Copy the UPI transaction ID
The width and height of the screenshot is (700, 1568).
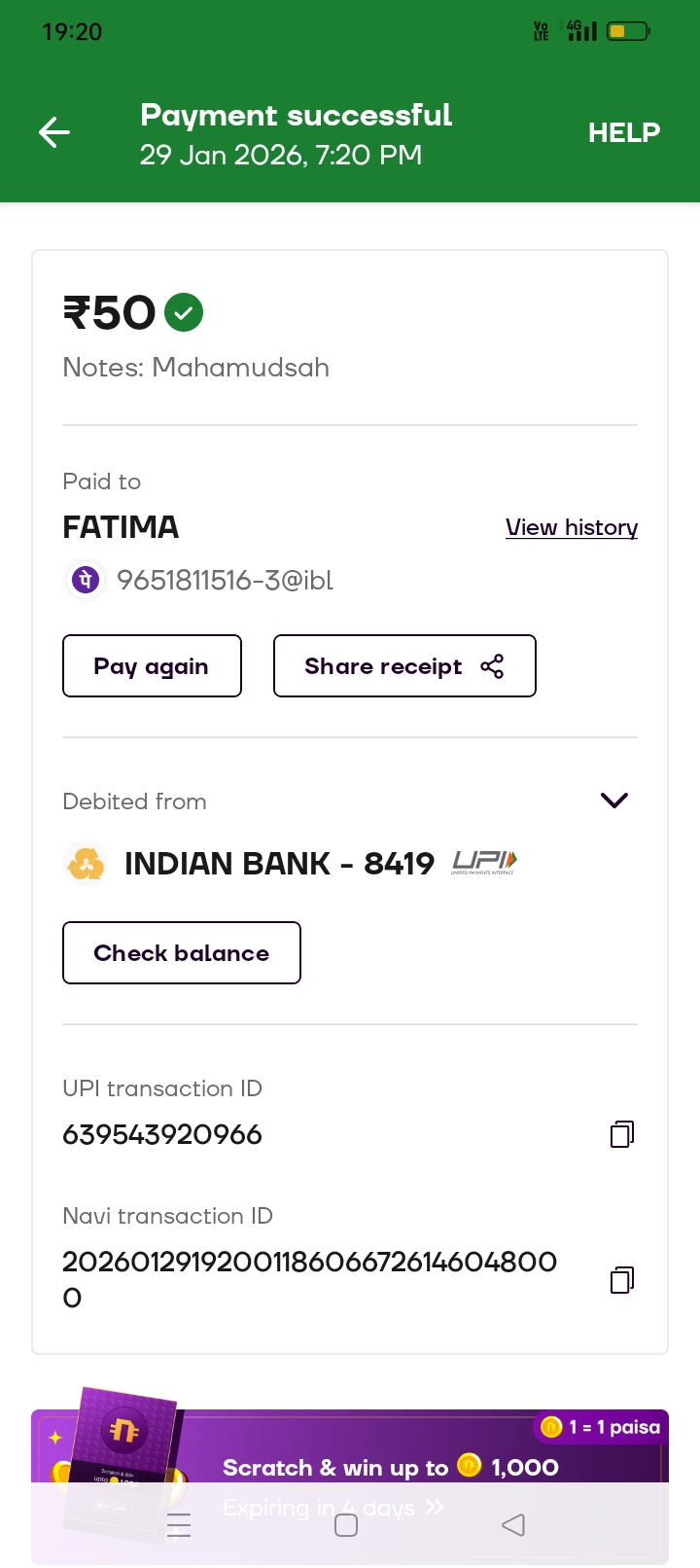(621, 1134)
